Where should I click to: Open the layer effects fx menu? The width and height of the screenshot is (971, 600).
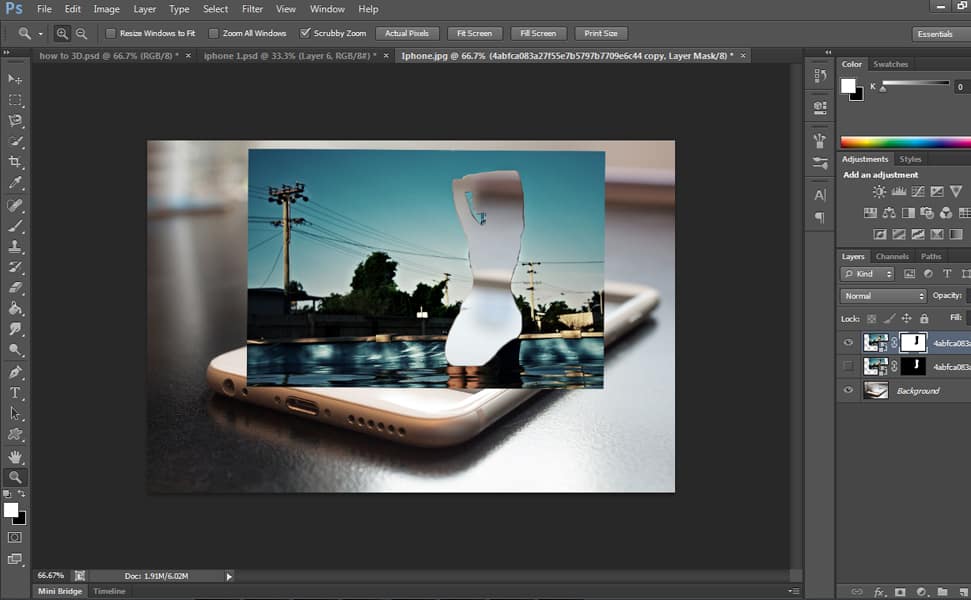coord(879,592)
